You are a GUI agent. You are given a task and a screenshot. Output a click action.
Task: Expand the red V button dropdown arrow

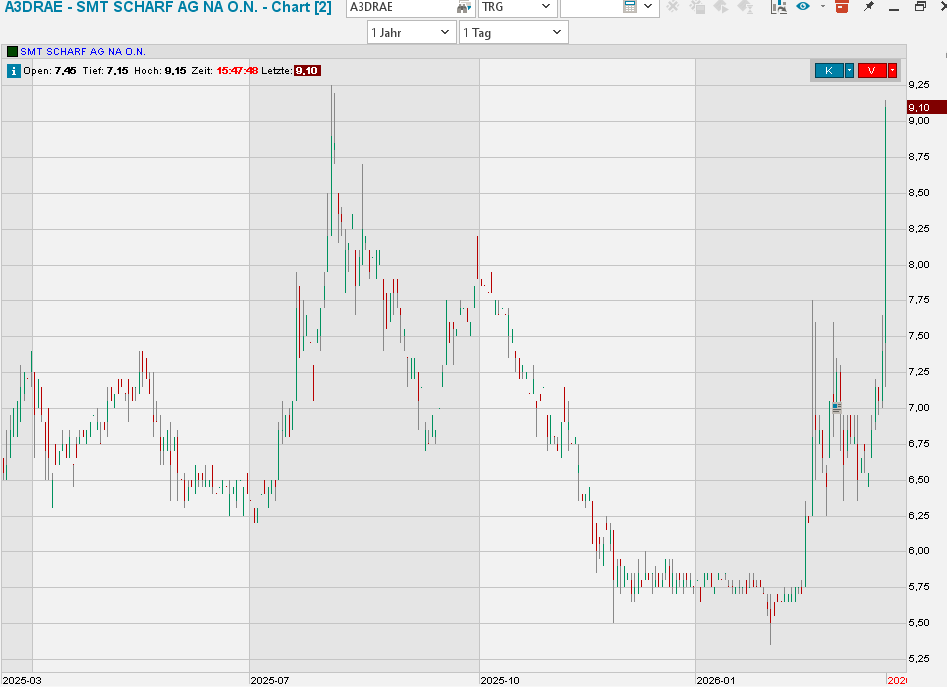893,71
